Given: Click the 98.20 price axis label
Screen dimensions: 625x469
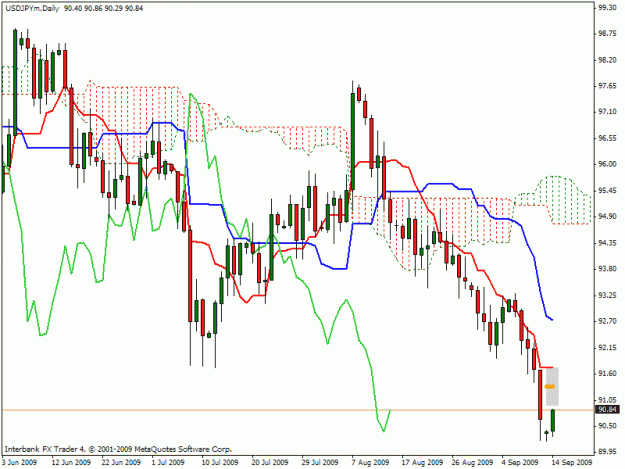Looking at the screenshot, I should 607,60.
